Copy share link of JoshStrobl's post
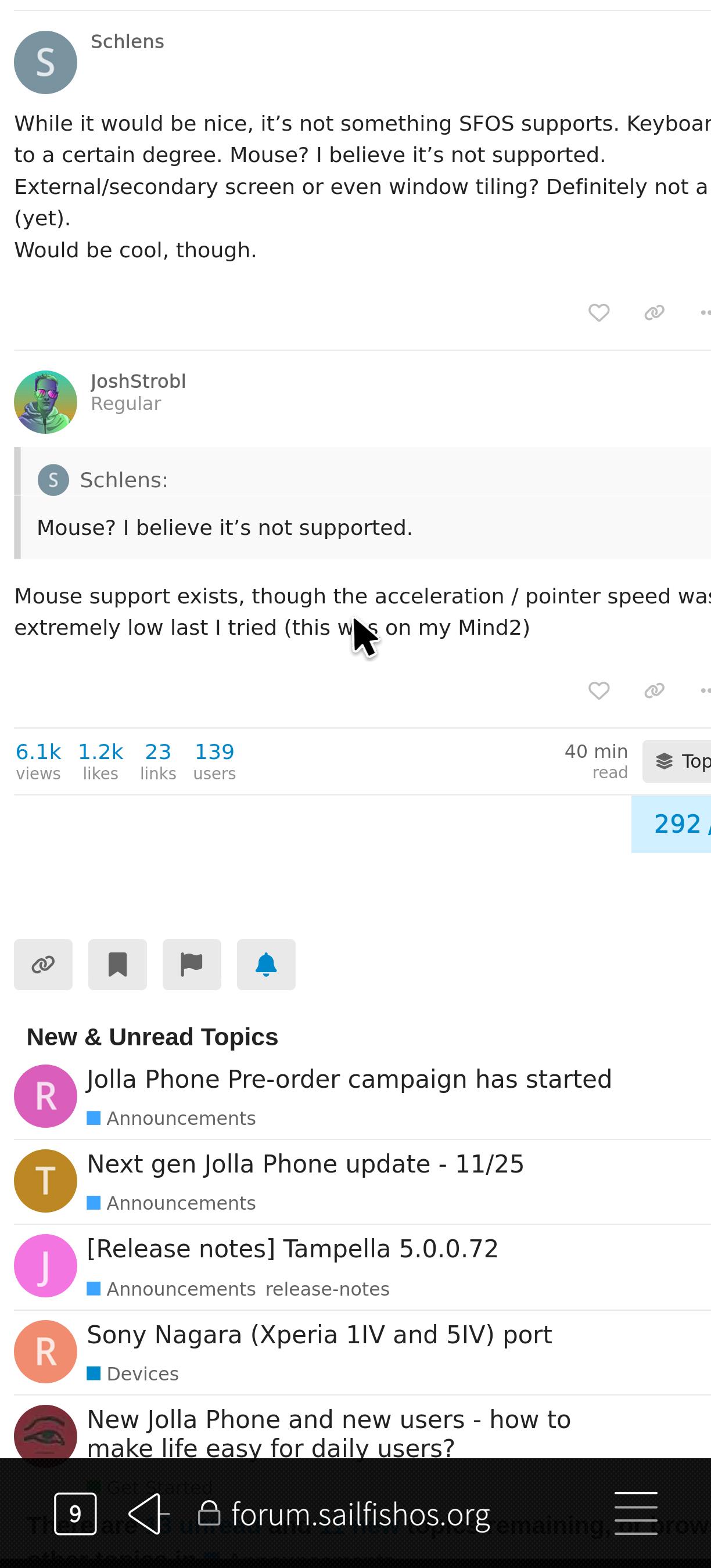711x1568 pixels. click(x=653, y=691)
